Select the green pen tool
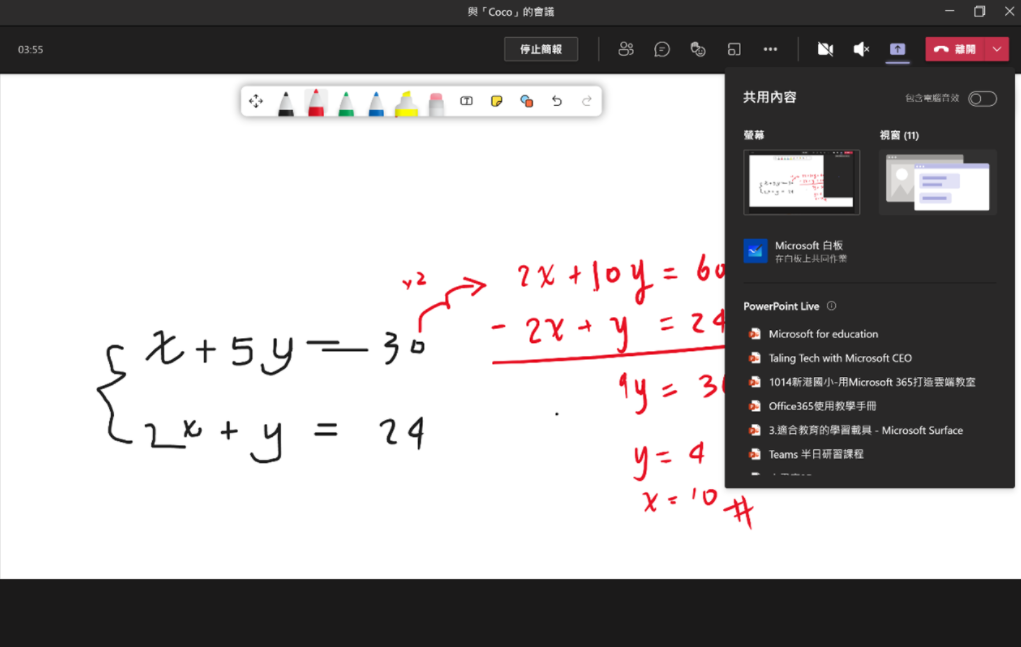1021x647 pixels. [x=346, y=102]
